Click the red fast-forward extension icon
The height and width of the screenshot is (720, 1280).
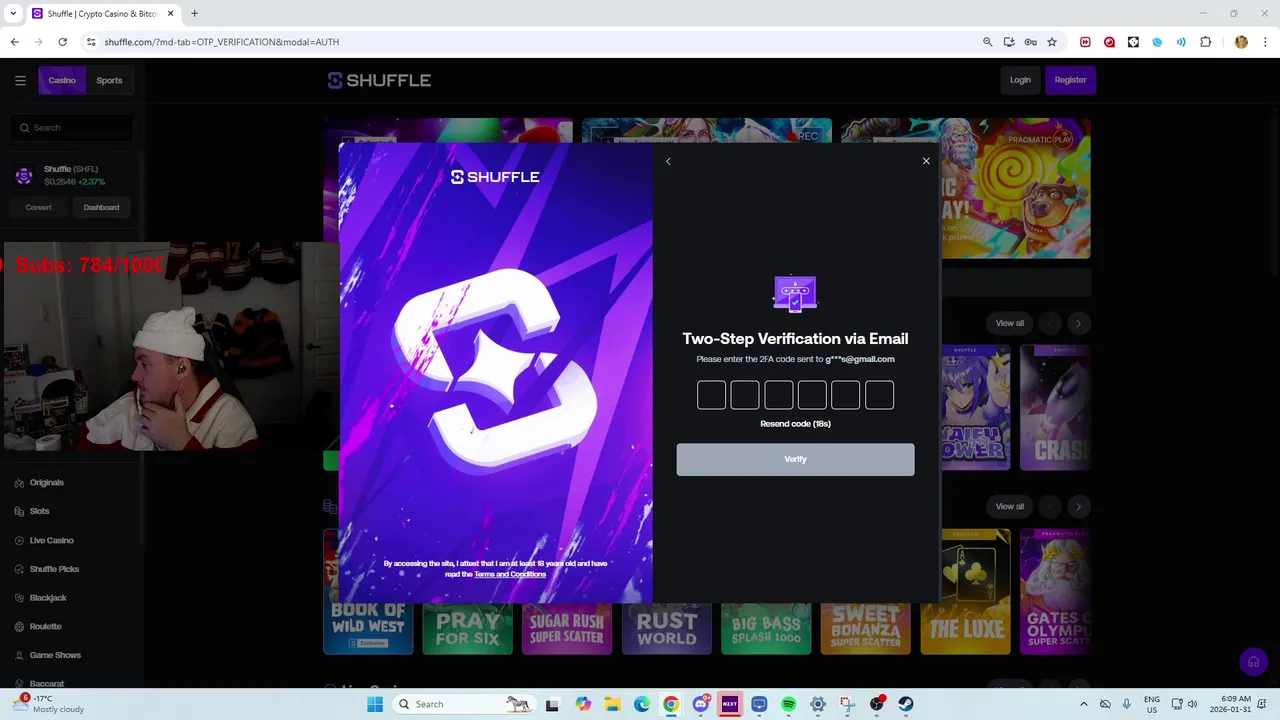pos(1085,42)
